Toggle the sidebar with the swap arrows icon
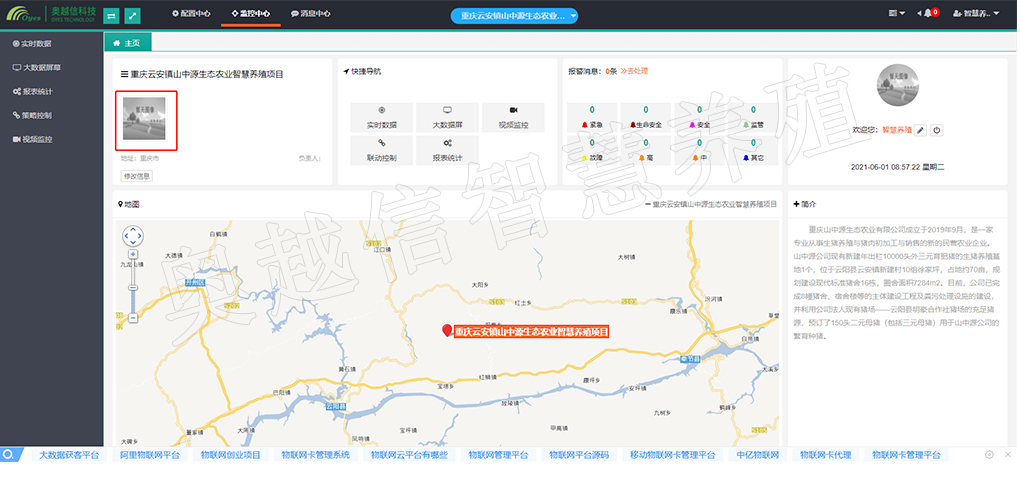Image resolution: width=1020 pixels, height=487 pixels. [x=111, y=16]
